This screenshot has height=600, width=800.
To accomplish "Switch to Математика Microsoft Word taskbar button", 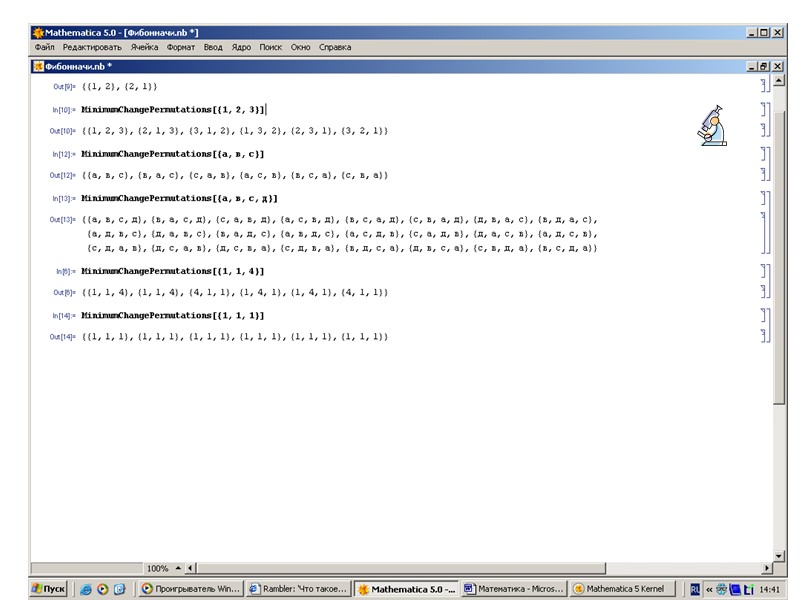I will click(514, 589).
